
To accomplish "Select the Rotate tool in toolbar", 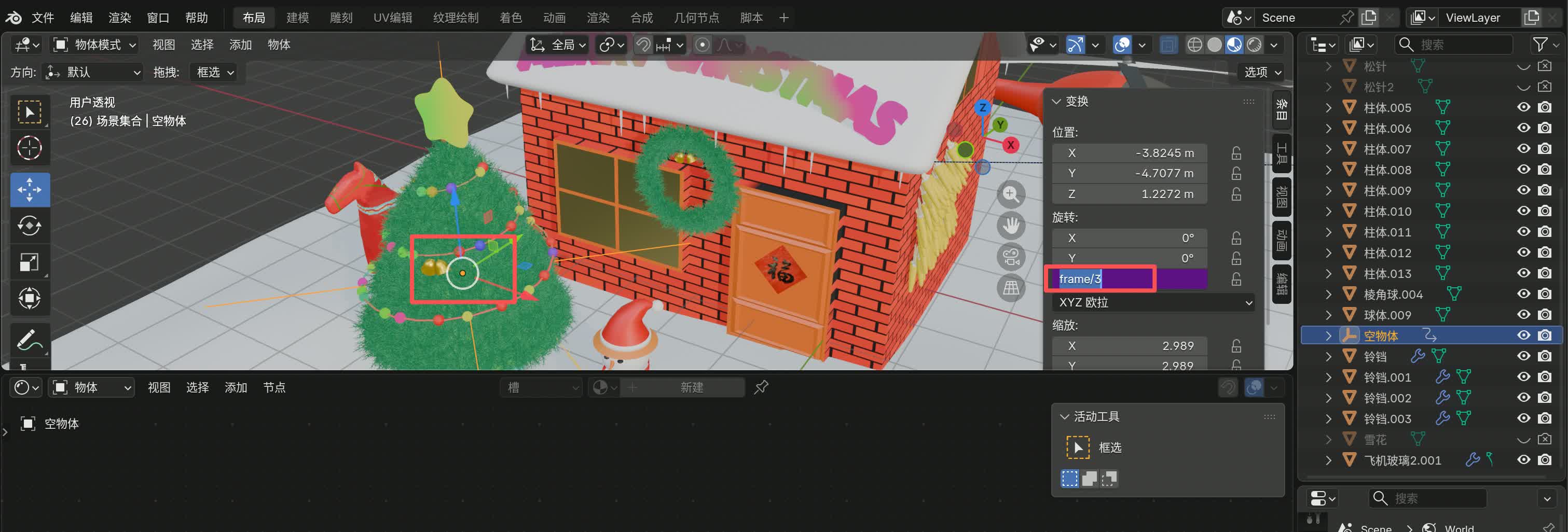I will tap(29, 226).
